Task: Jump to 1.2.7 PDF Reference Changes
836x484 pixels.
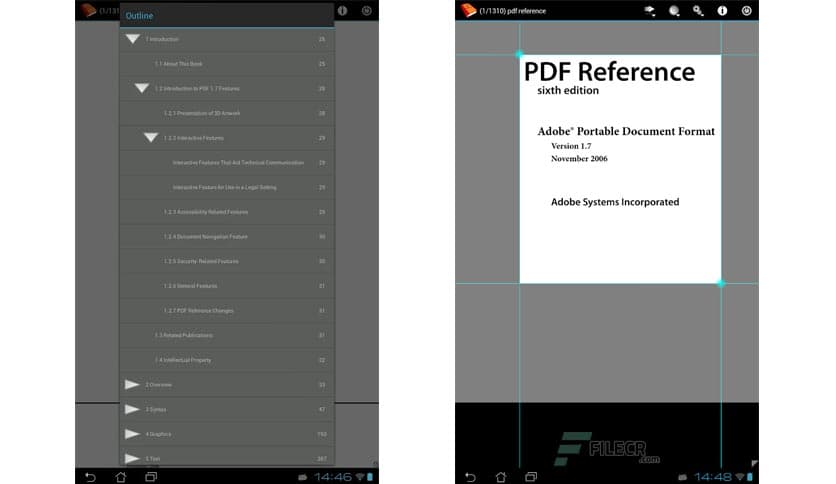Action: coord(198,311)
